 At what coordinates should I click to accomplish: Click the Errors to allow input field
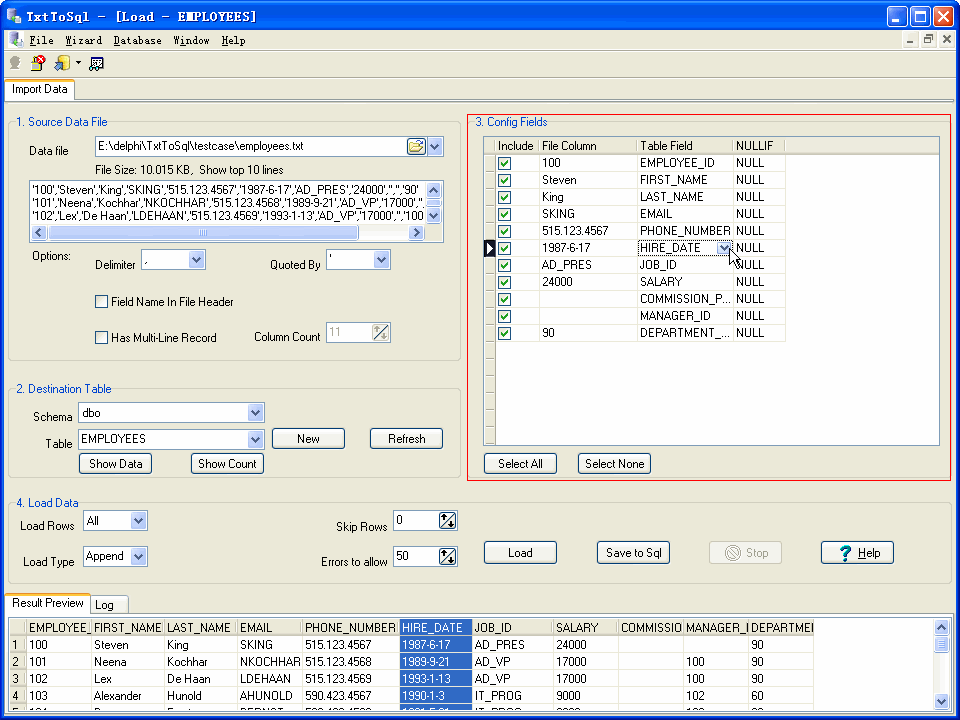[x=416, y=557]
